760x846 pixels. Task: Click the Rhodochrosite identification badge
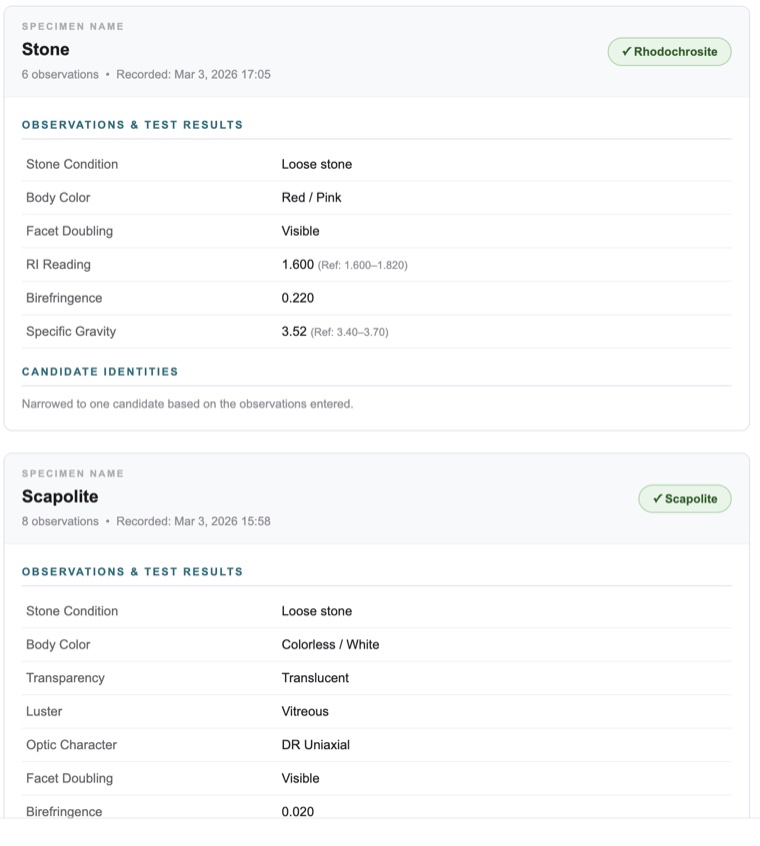669,52
